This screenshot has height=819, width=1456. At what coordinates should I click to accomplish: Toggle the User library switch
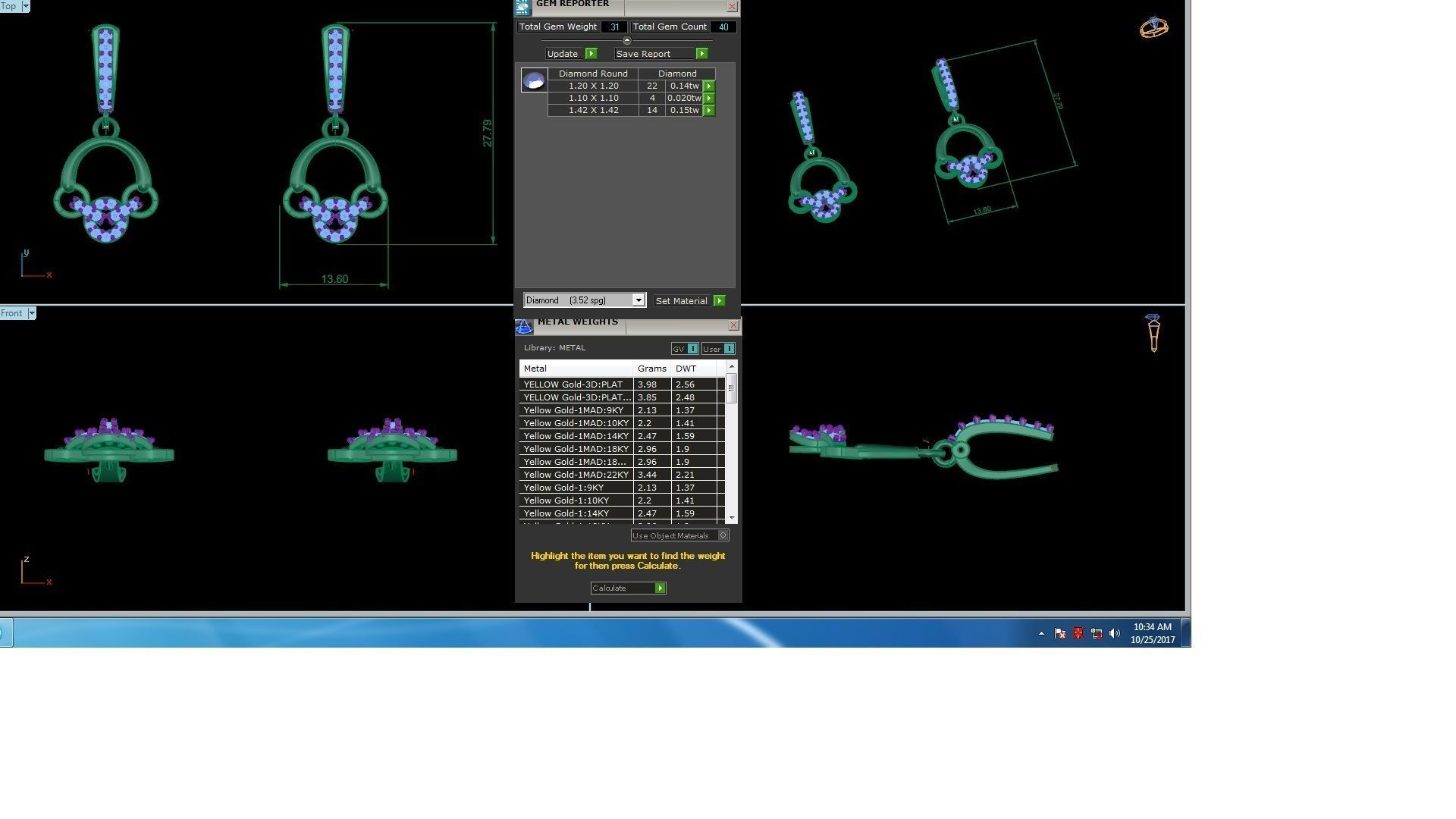click(x=729, y=349)
